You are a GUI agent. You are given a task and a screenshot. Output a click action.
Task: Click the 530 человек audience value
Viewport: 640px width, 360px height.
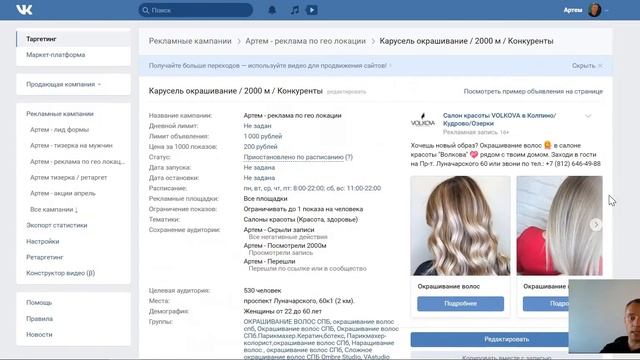(x=262, y=291)
